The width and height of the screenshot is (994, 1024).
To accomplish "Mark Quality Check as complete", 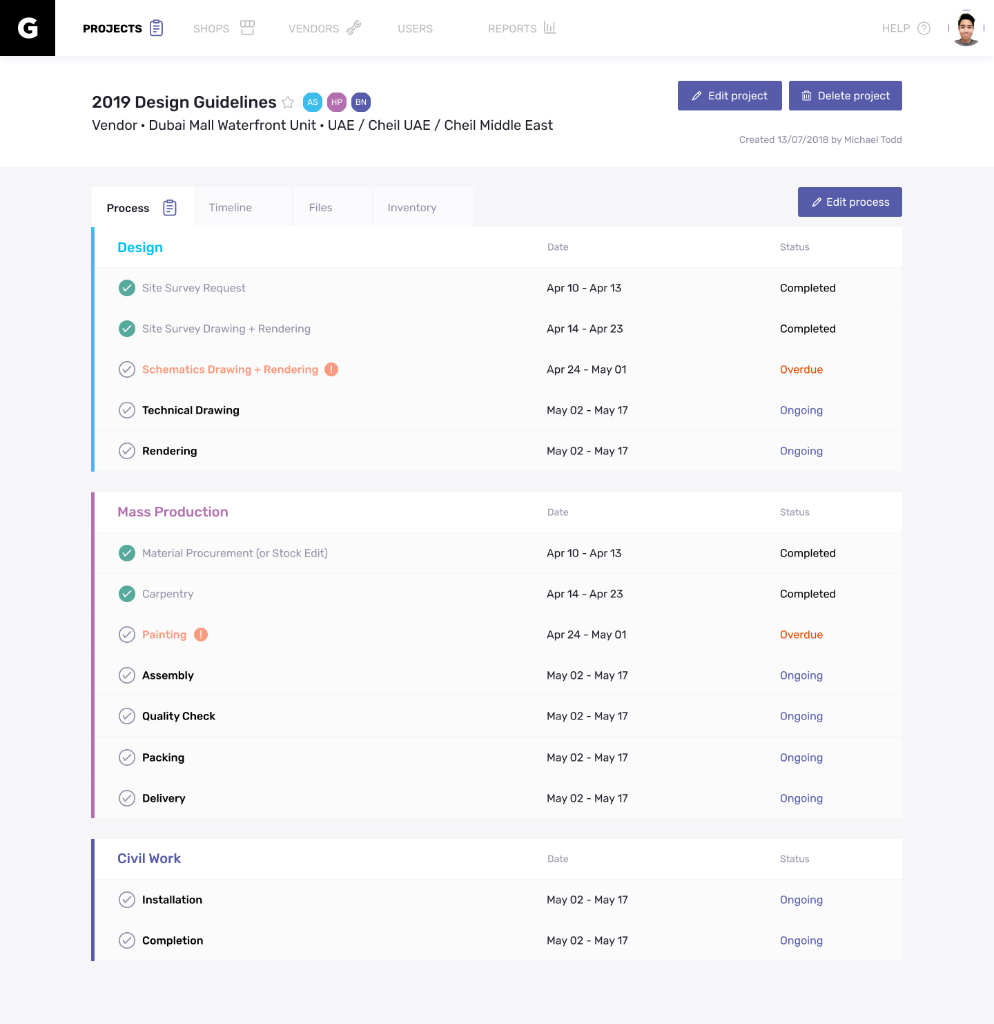I will [127, 716].
